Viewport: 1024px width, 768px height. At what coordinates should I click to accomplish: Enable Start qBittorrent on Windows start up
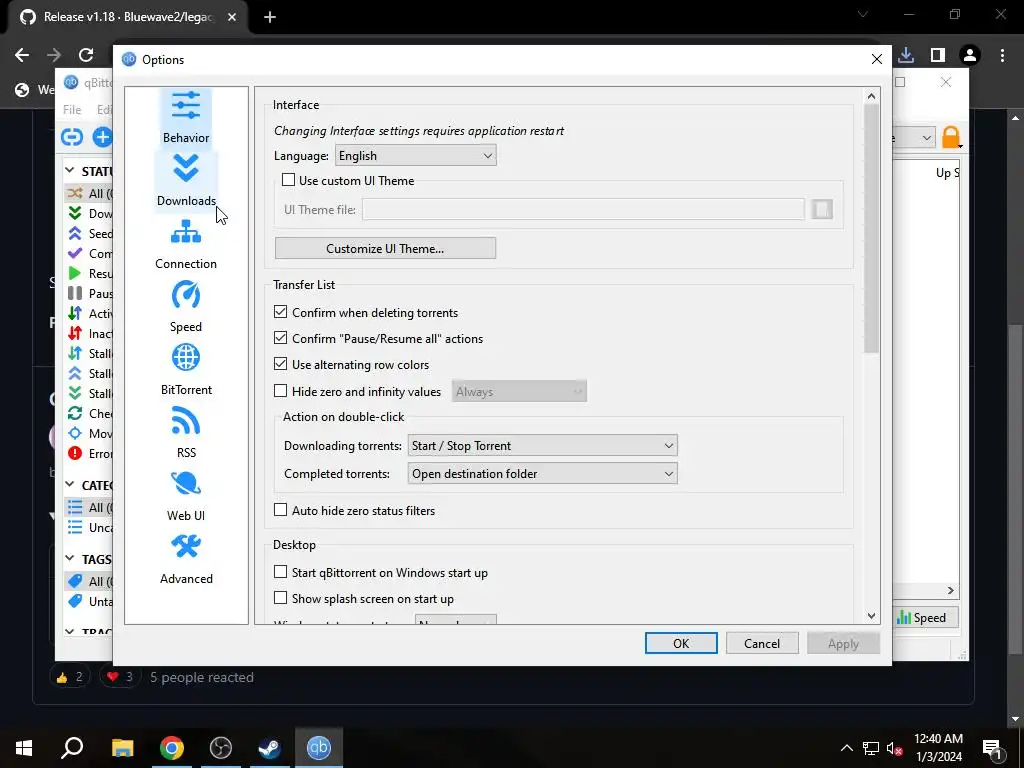point(280,571)
